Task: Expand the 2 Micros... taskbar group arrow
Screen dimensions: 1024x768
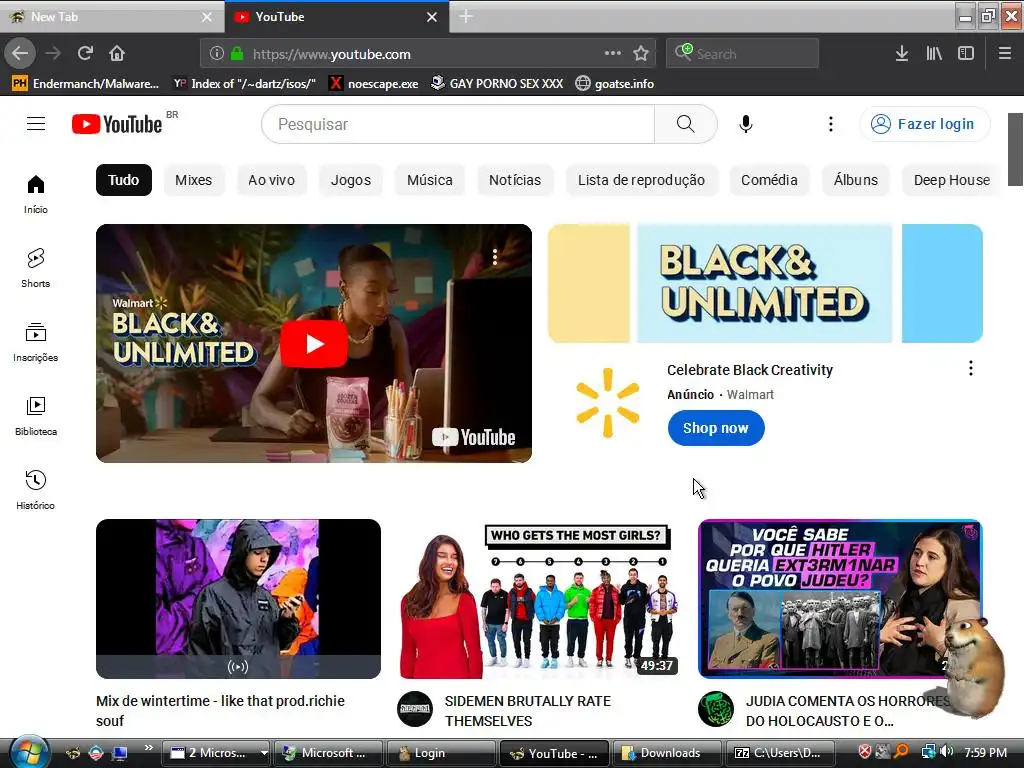Action: pos(264,753)
